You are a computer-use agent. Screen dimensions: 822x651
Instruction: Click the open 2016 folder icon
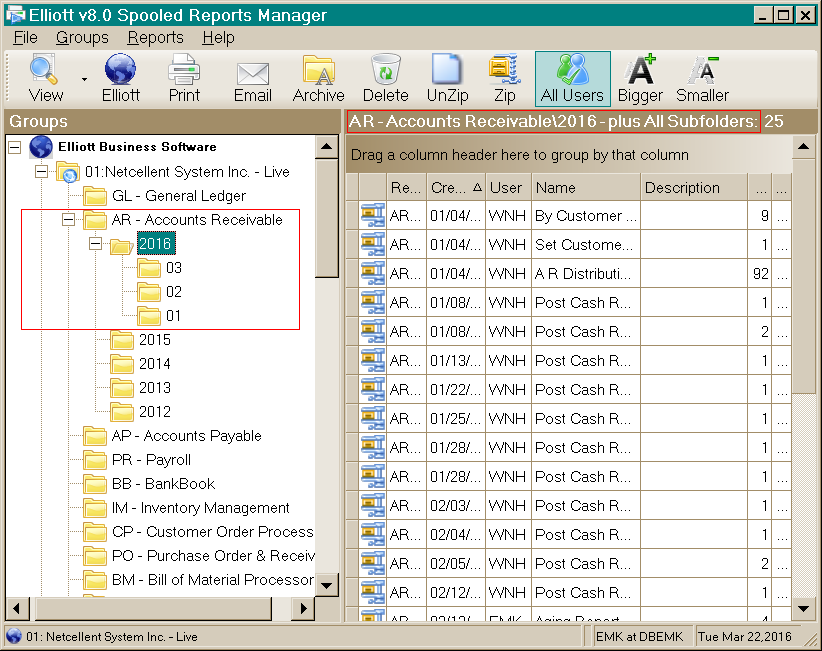point(121,245)
